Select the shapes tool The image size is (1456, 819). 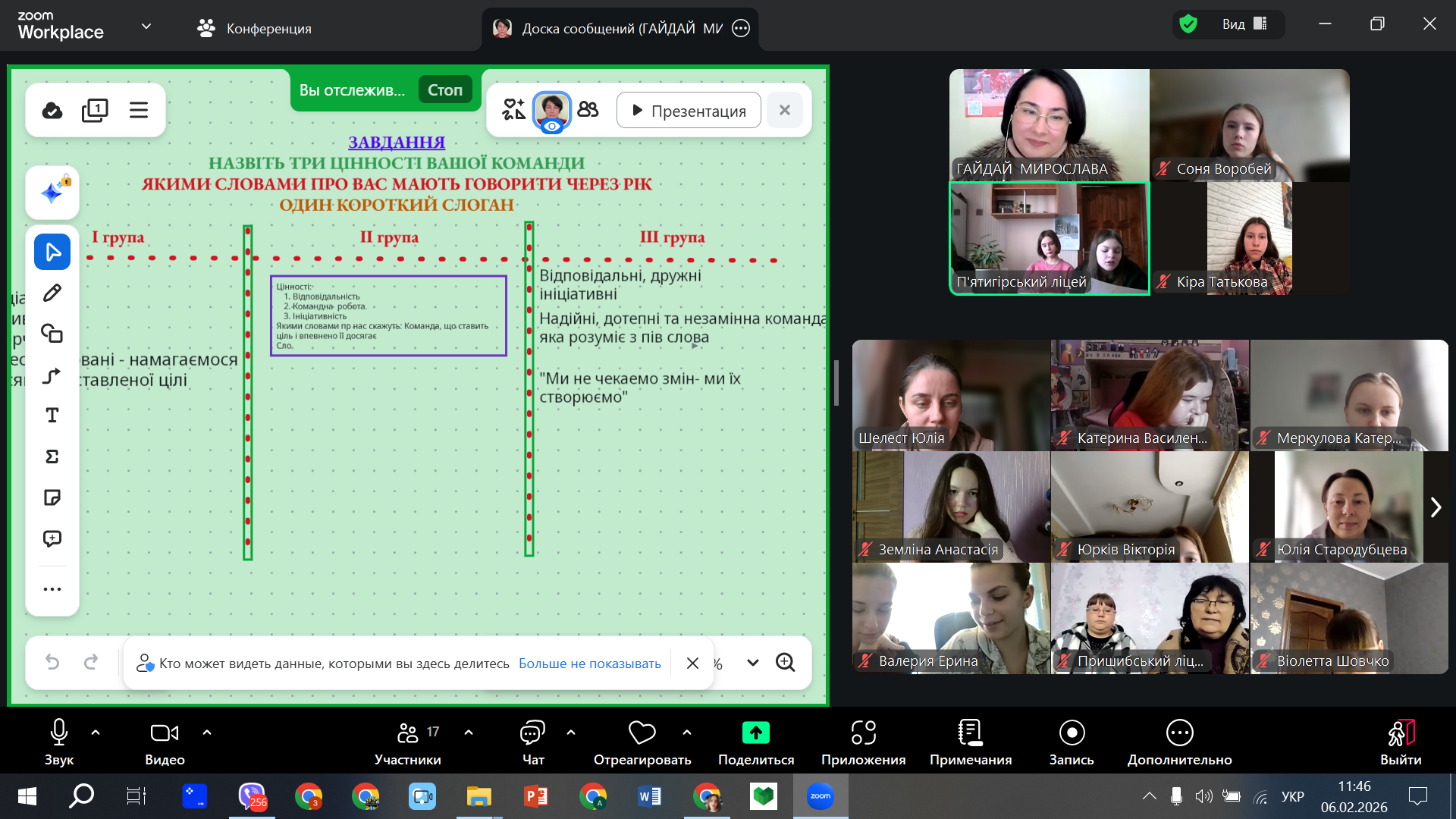[52, 334]
